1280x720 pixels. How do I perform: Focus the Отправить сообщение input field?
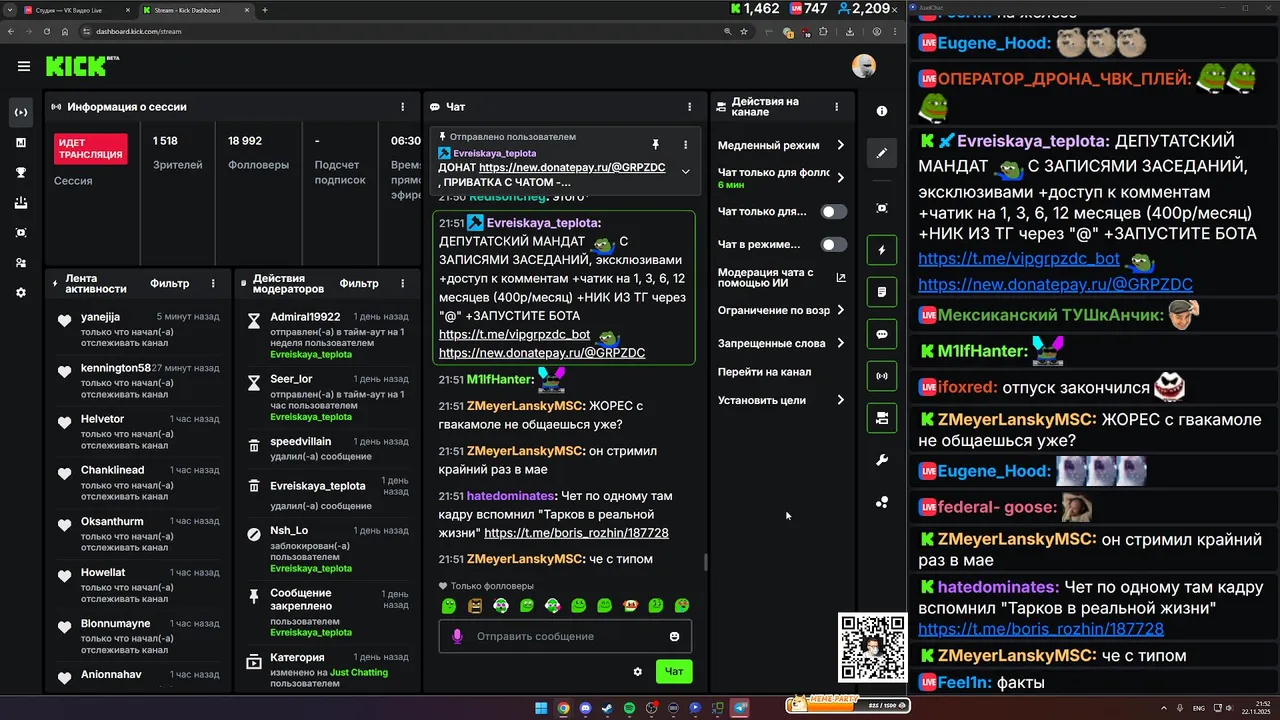tap(565, 636)
